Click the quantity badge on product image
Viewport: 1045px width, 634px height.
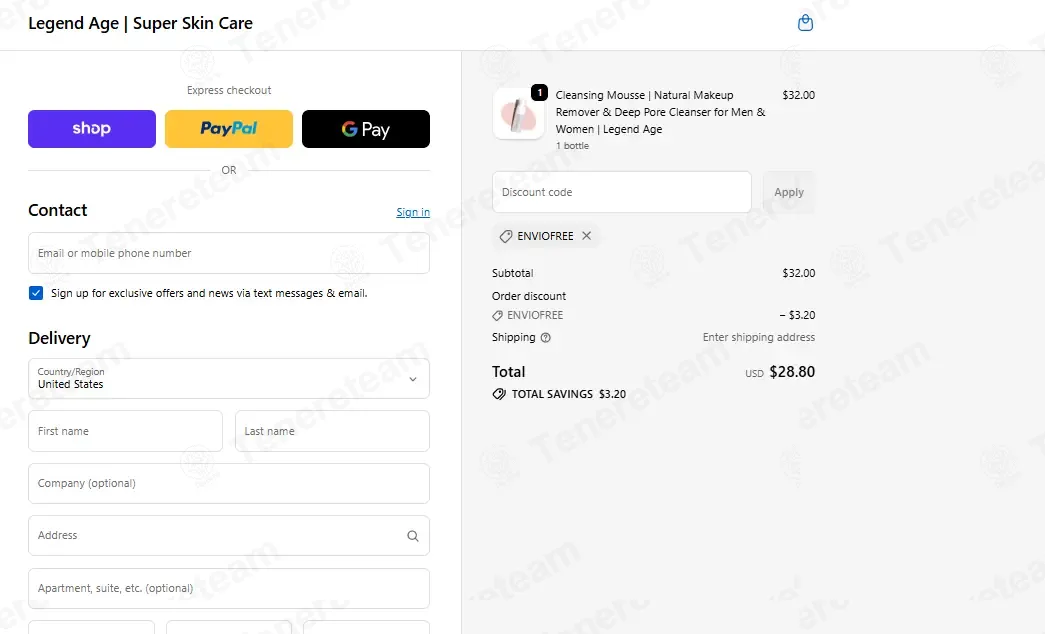point(539,93)
